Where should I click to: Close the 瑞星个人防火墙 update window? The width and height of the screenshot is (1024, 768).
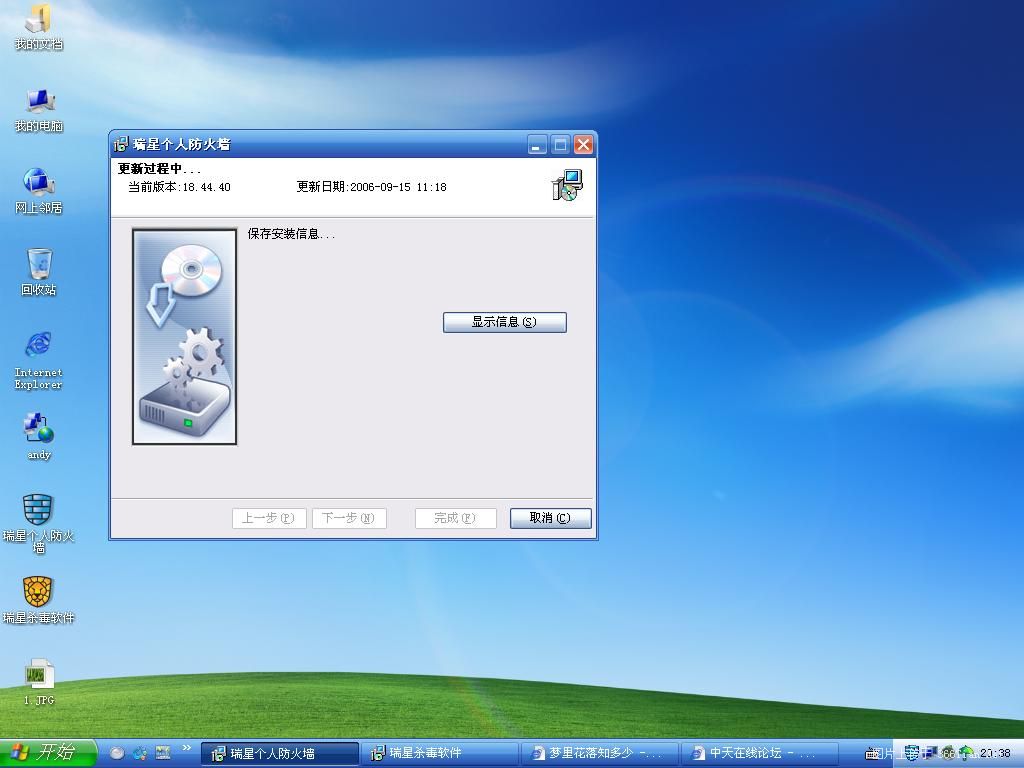click(583, 144)
